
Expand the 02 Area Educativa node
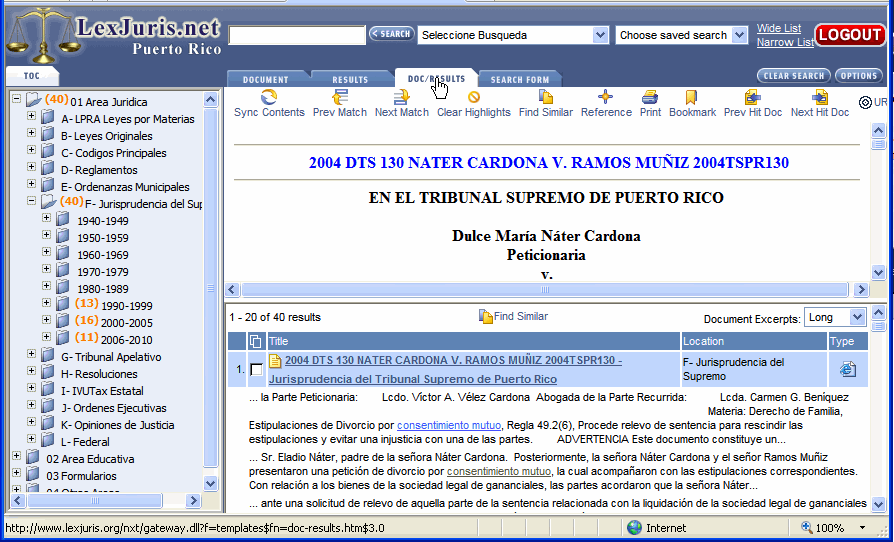pyautogui.click(x=17, y=456)
